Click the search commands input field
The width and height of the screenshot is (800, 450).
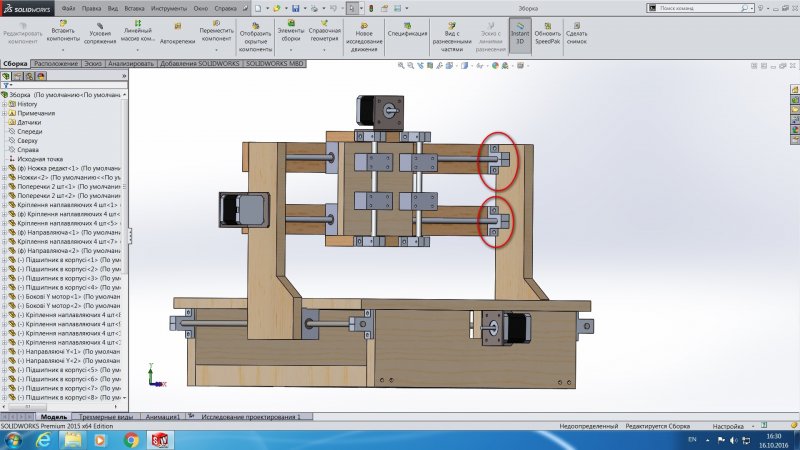(x=690, y=7)
